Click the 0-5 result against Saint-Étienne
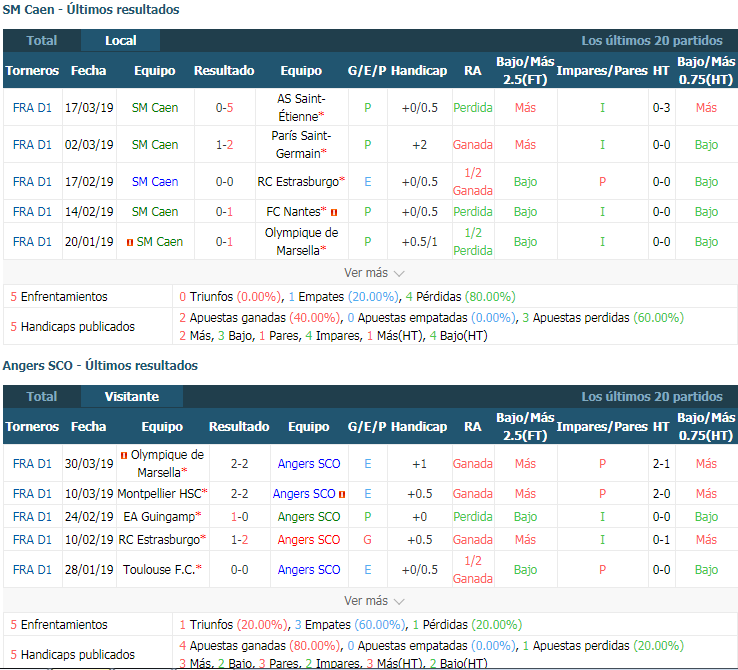Image resolution: width=738 pixels, height=670 pixels. pos(225,108)
